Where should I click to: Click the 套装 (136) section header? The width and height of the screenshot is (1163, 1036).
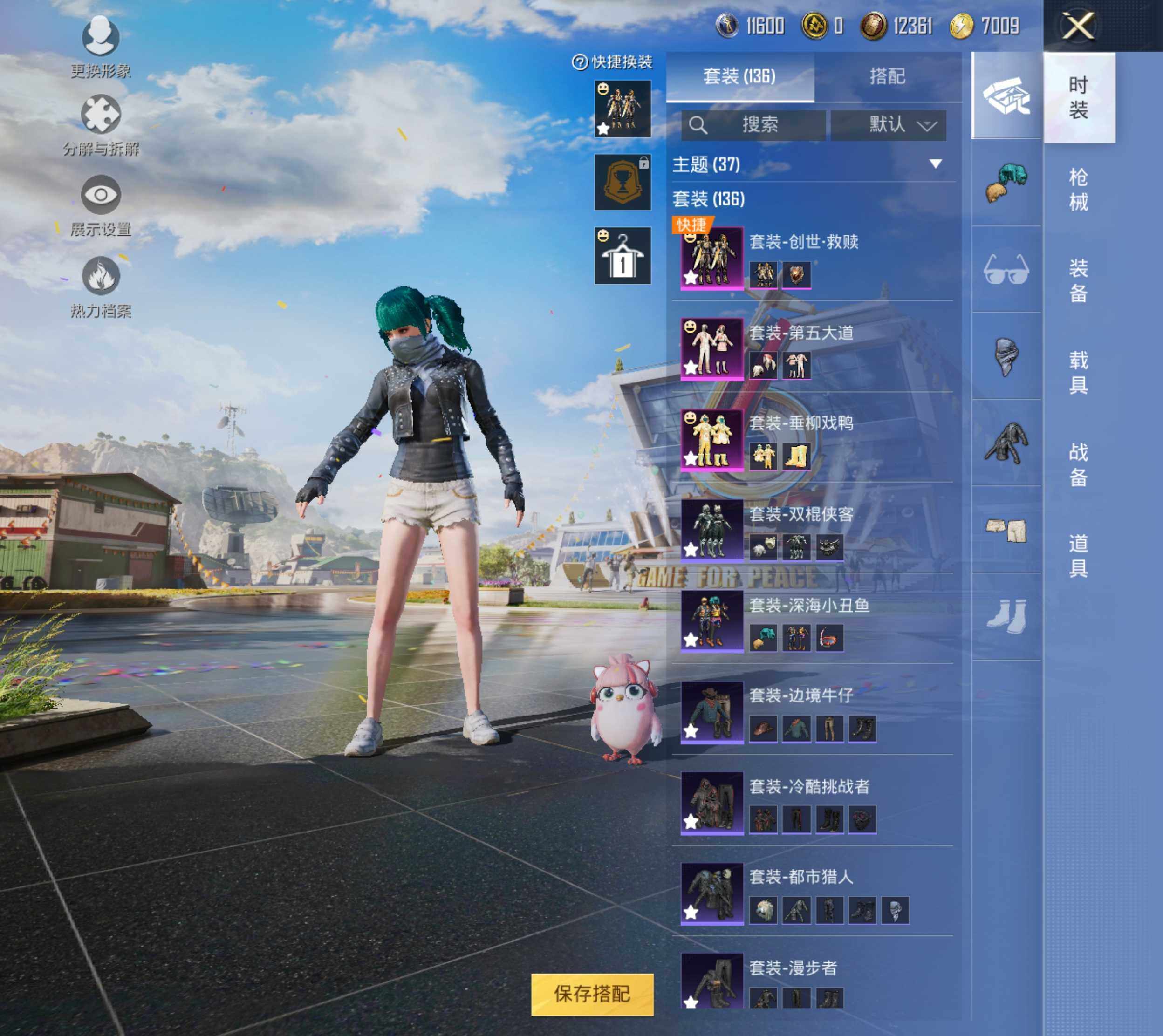[709, 199]
